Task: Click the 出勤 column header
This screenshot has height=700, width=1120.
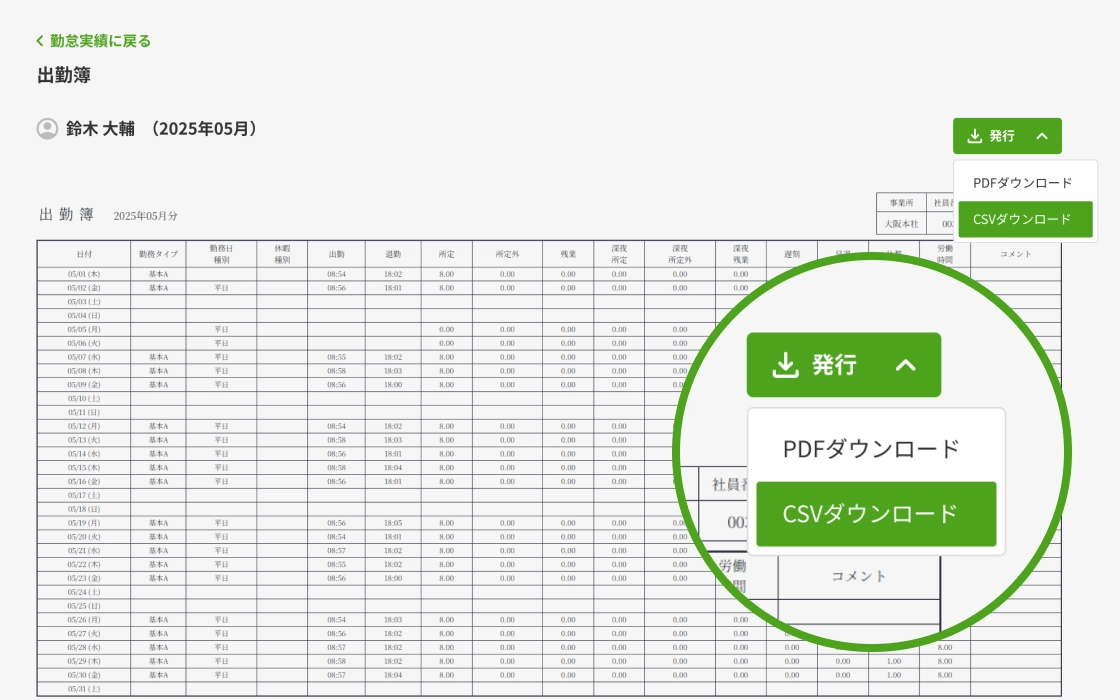Action: [336, 254]
